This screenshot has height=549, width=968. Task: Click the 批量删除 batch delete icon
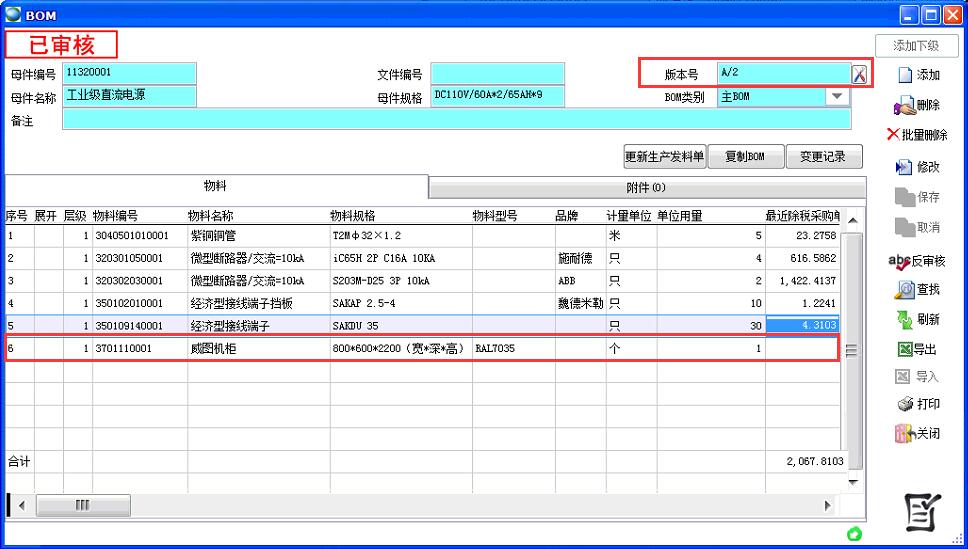click(893, 135)
